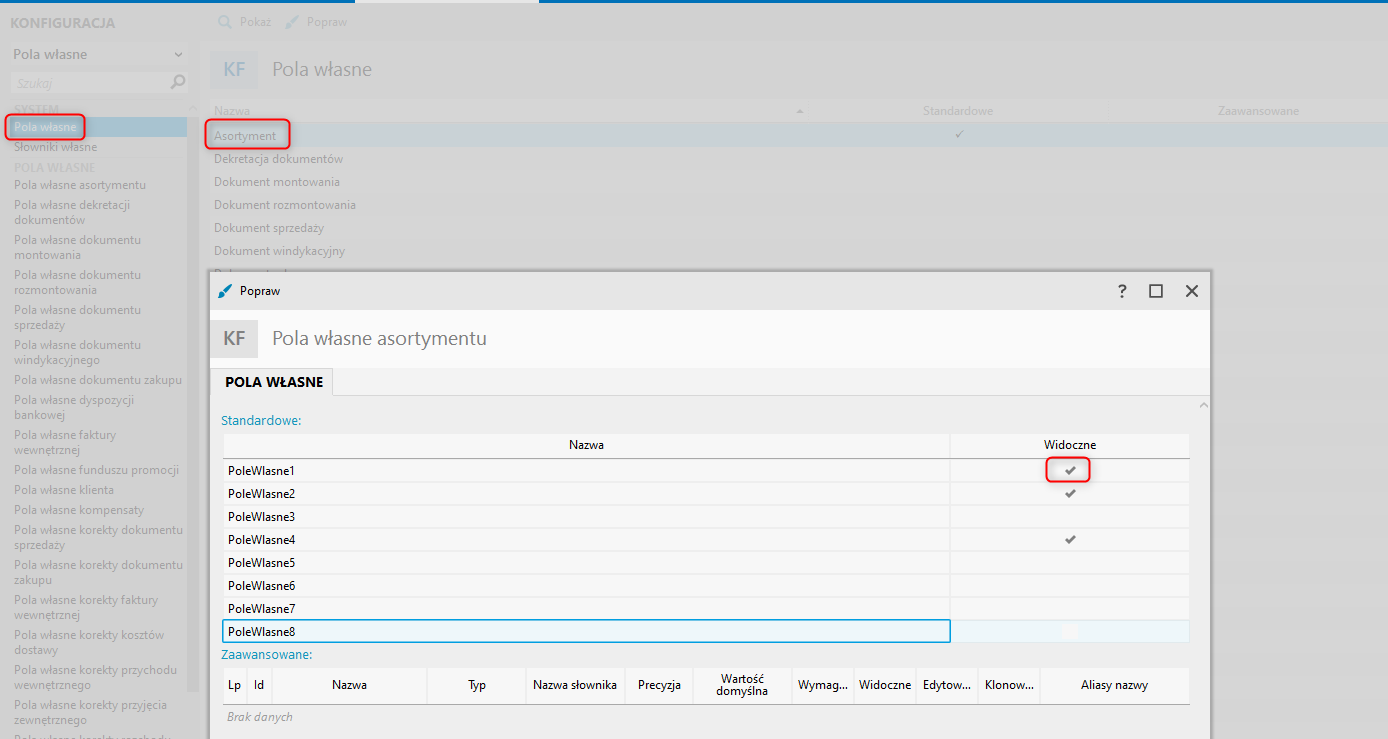Open Słowniki własne in the sidebar
The width and height of the screenshot is (1388, 739).
[x=56, y=147]
